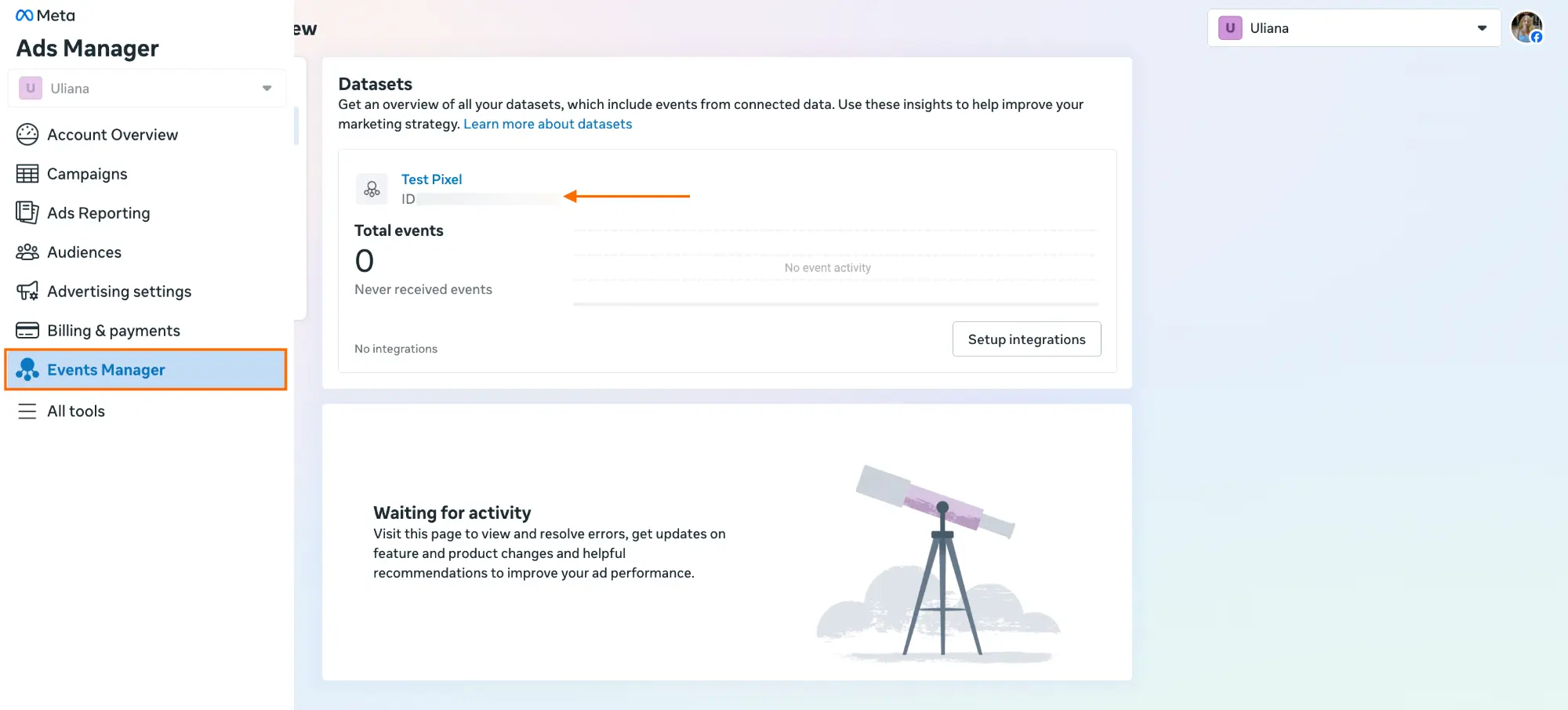Open the Meta logo home link

click(x=45, y=16)
